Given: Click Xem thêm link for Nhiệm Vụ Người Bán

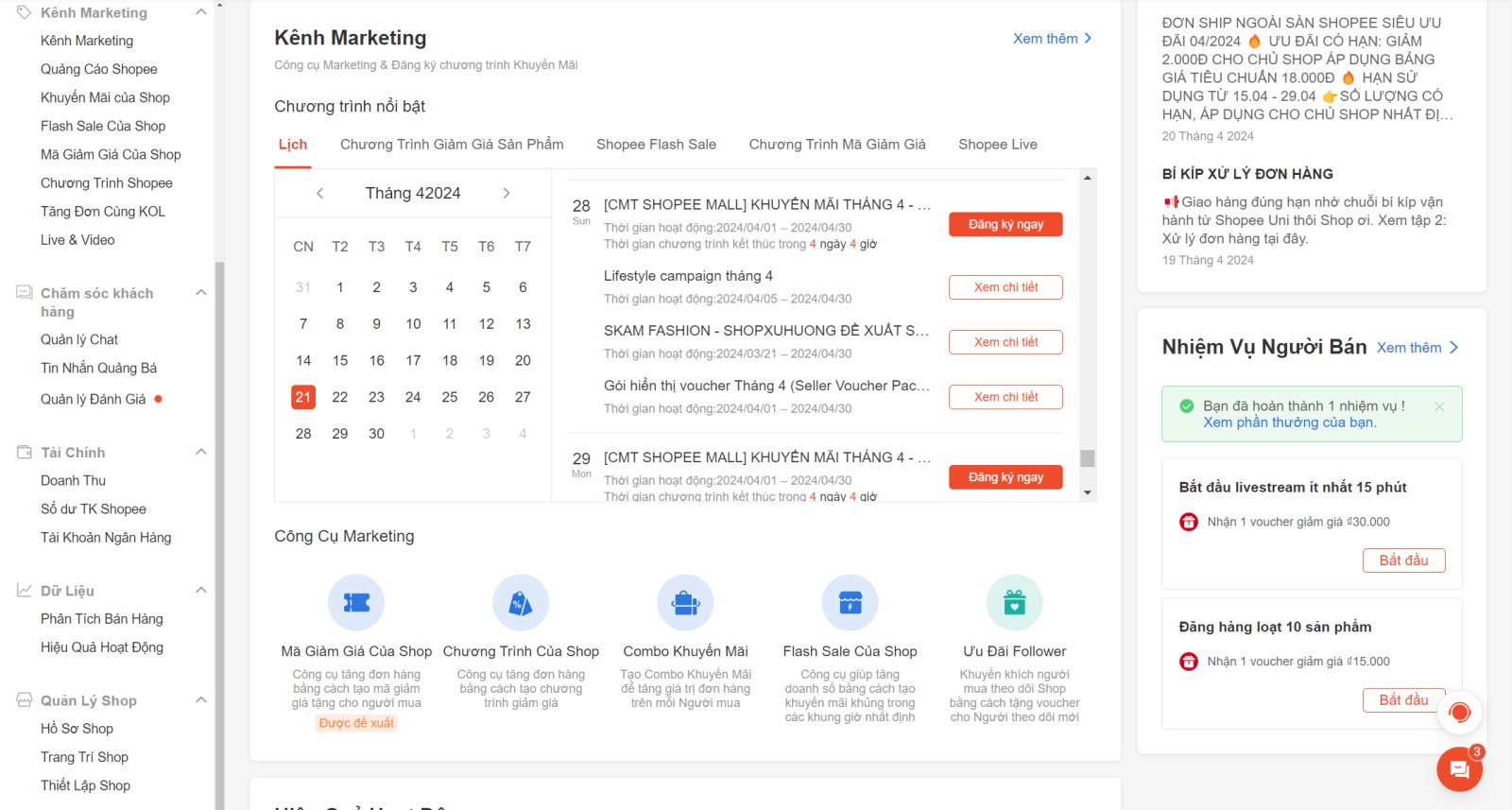Looking at the screenshot, I should coord(1417,348).
